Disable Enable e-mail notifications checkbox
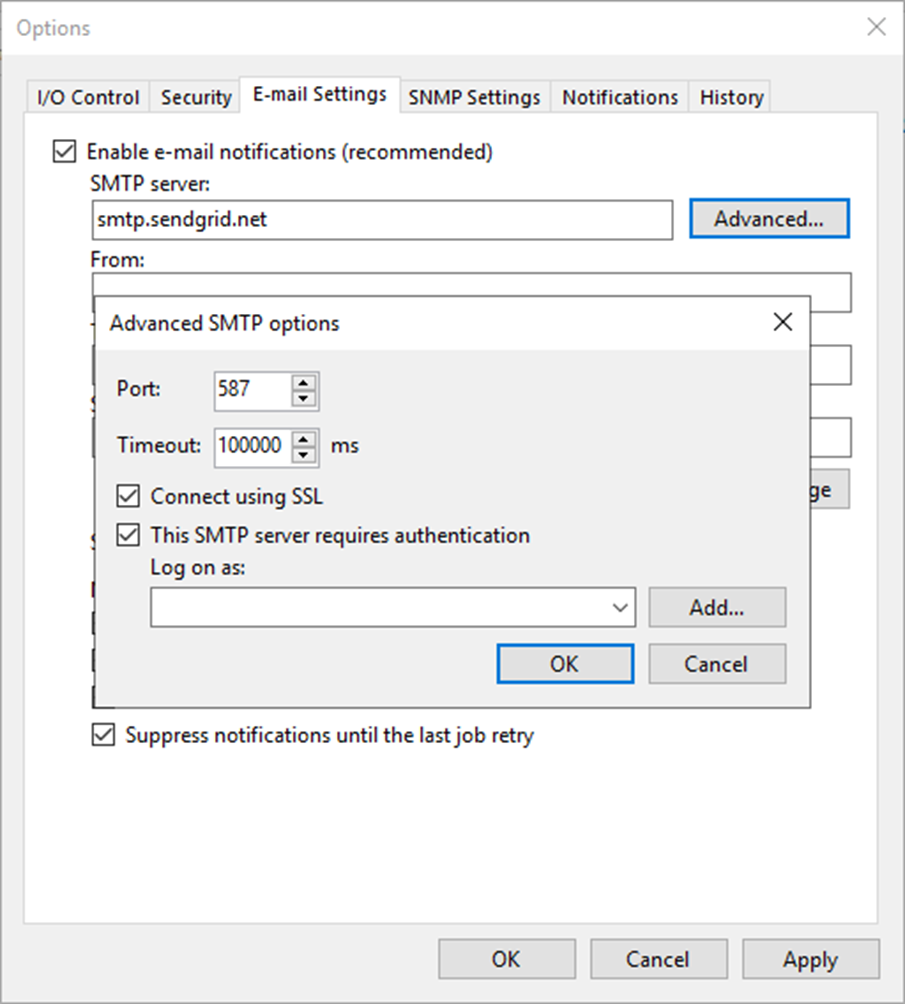This screenshot has height=1004, width=905. (x=64, y=152)
